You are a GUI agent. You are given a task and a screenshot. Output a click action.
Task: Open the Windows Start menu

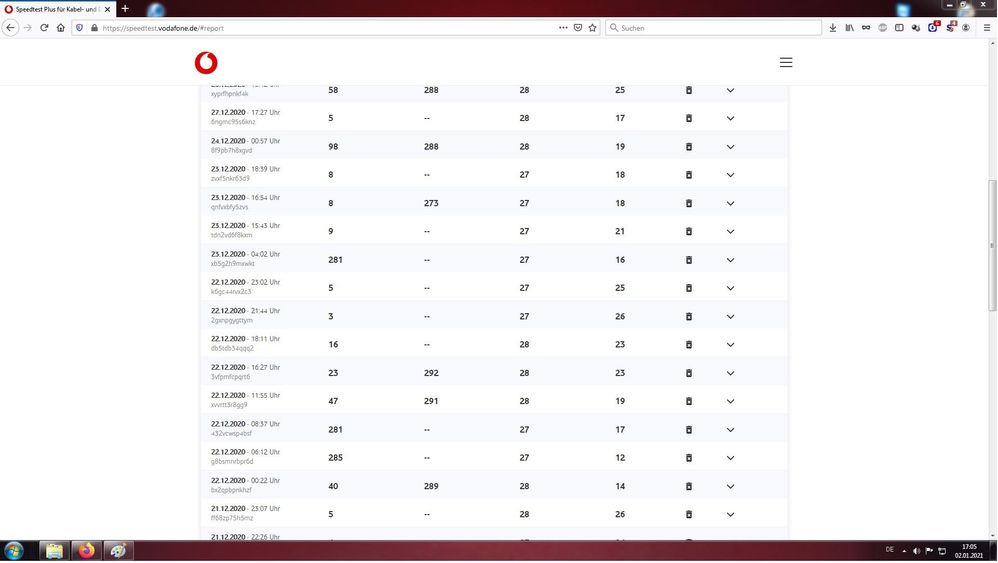(x=14, y=550)
